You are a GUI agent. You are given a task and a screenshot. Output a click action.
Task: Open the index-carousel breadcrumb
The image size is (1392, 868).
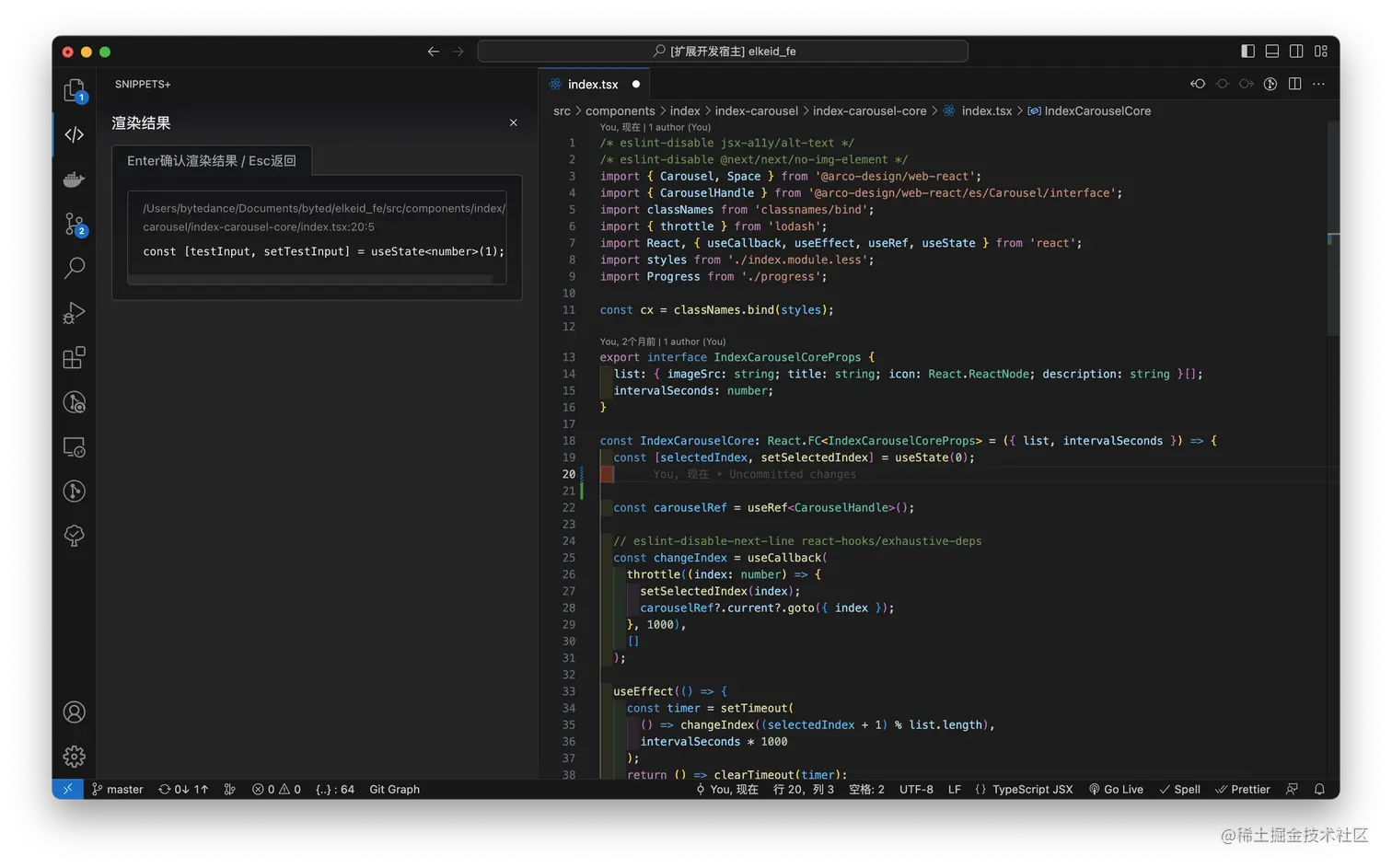(757, 110)
